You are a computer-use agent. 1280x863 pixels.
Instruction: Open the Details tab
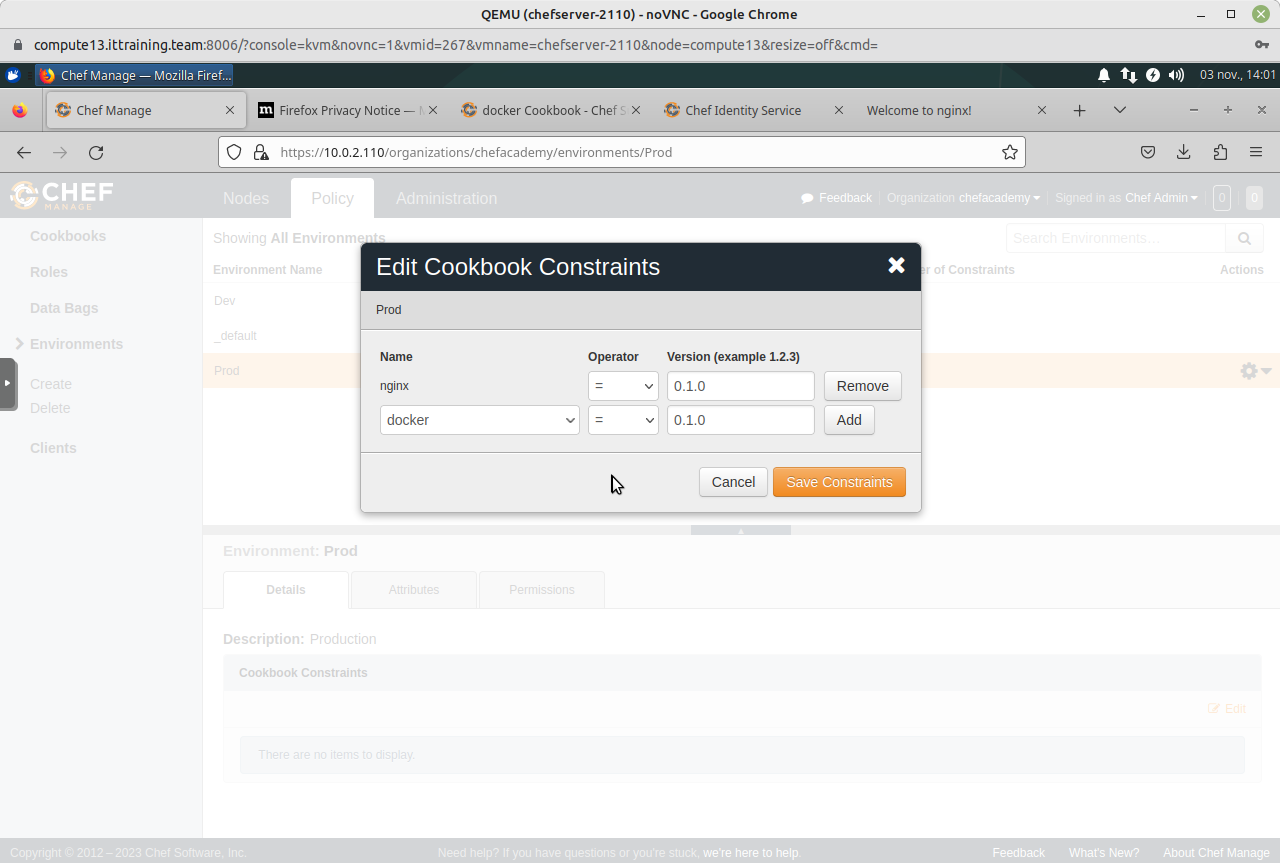tap(286, 590)
